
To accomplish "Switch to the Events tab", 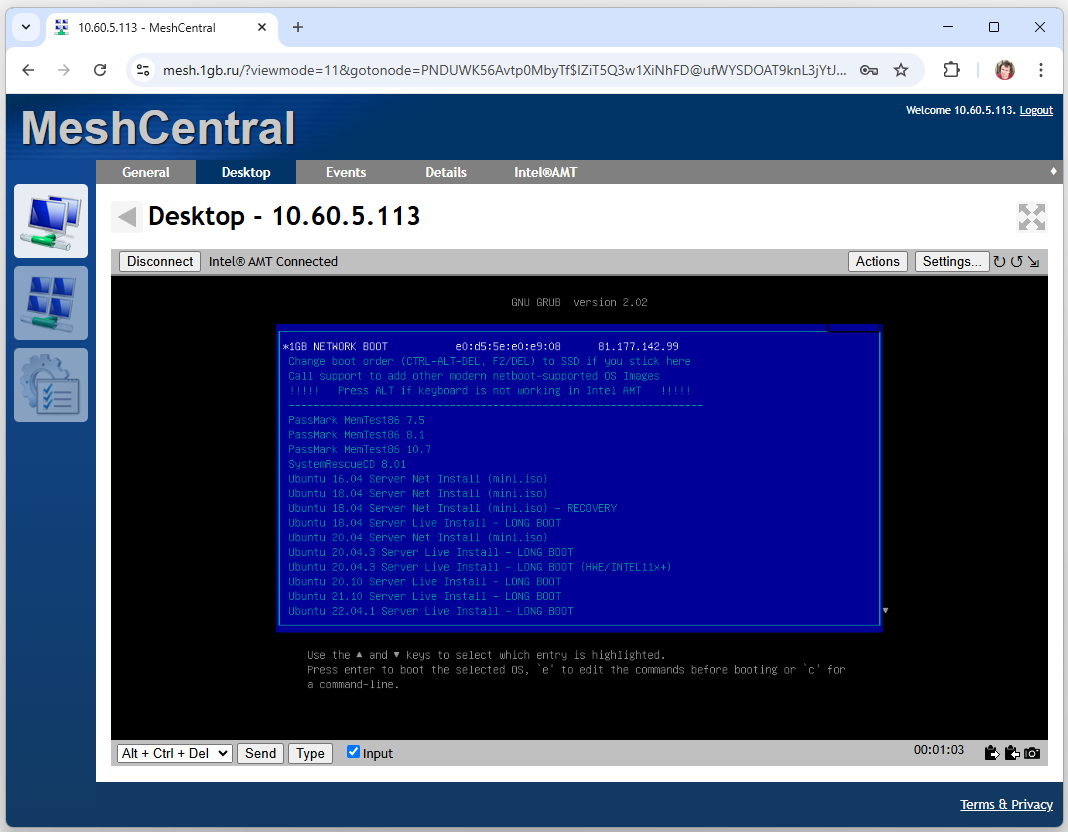I will pyautogui.click(x=346, y=172).
